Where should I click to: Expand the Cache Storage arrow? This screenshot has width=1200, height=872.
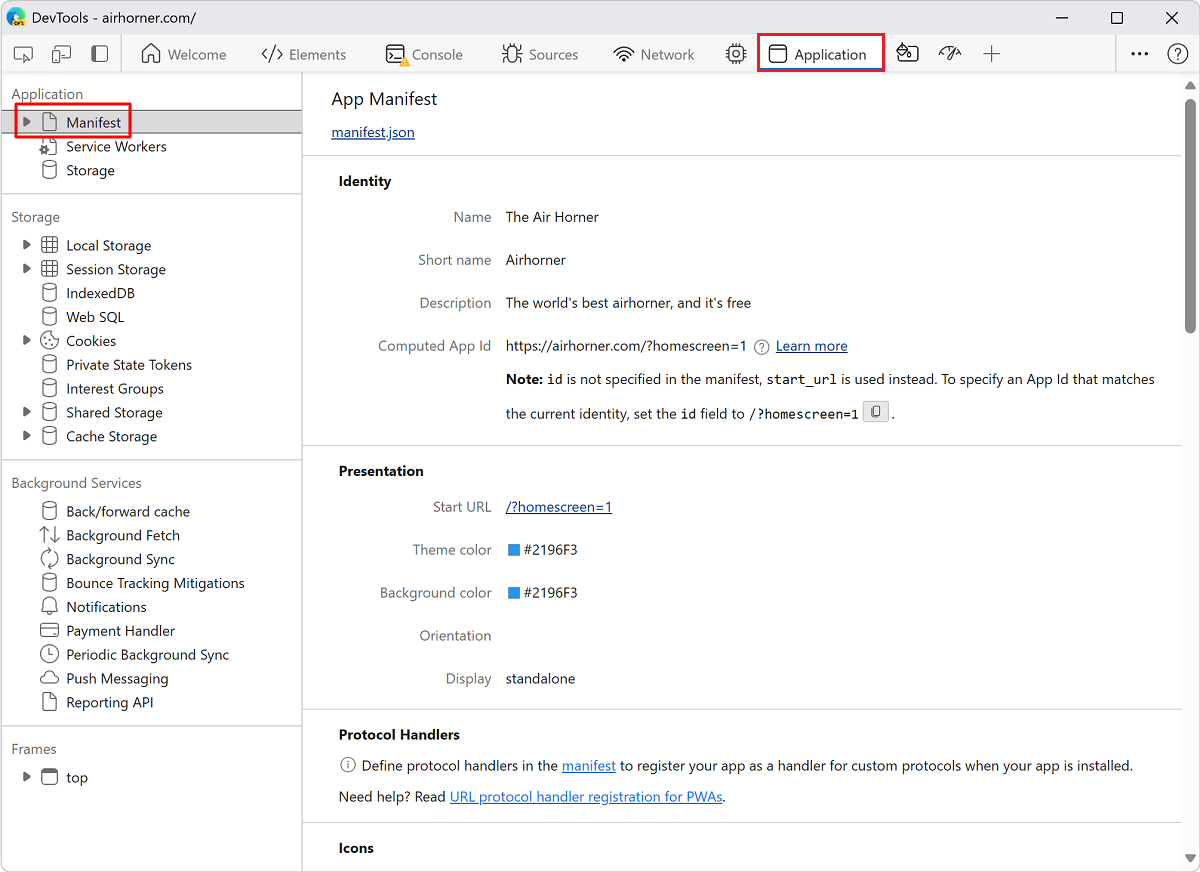pos(27,436)
